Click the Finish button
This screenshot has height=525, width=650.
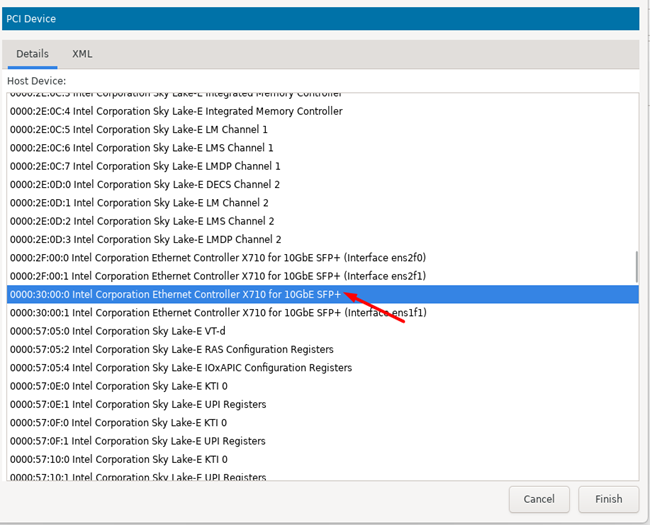click(608, 499)
